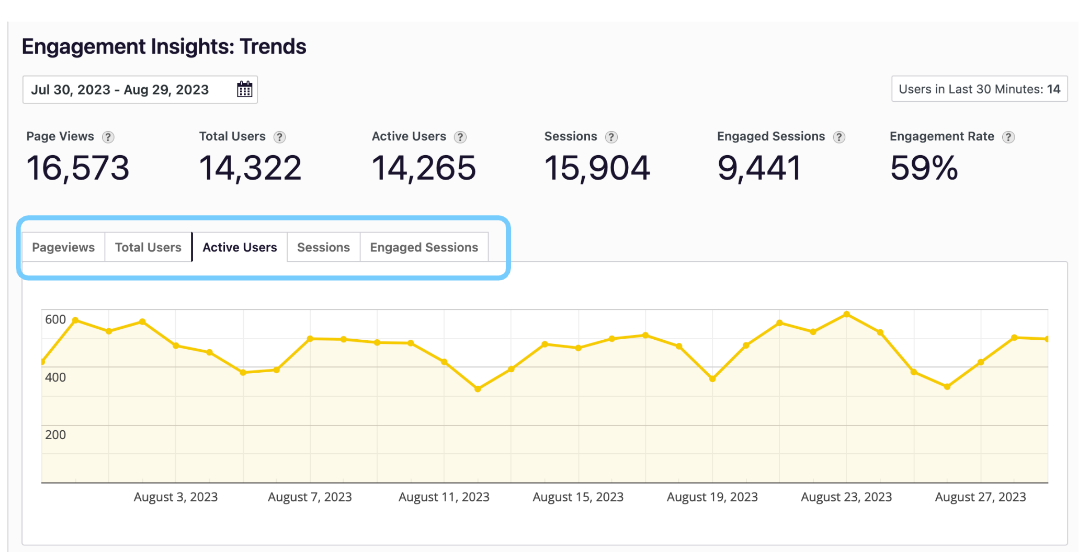Viewport: 1082px width, 552px height.
Task: Click the chart peak data point near August 23
Action: [x=847, y=314]
